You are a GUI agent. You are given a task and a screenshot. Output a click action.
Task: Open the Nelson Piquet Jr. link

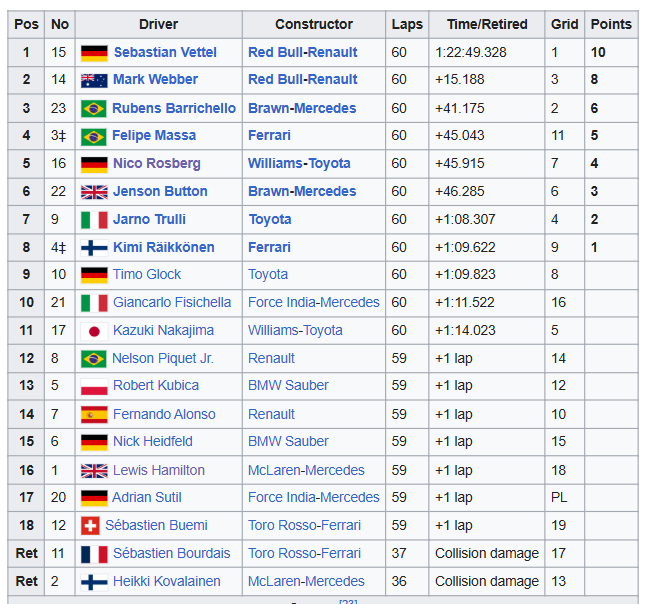tap(163, 358)
